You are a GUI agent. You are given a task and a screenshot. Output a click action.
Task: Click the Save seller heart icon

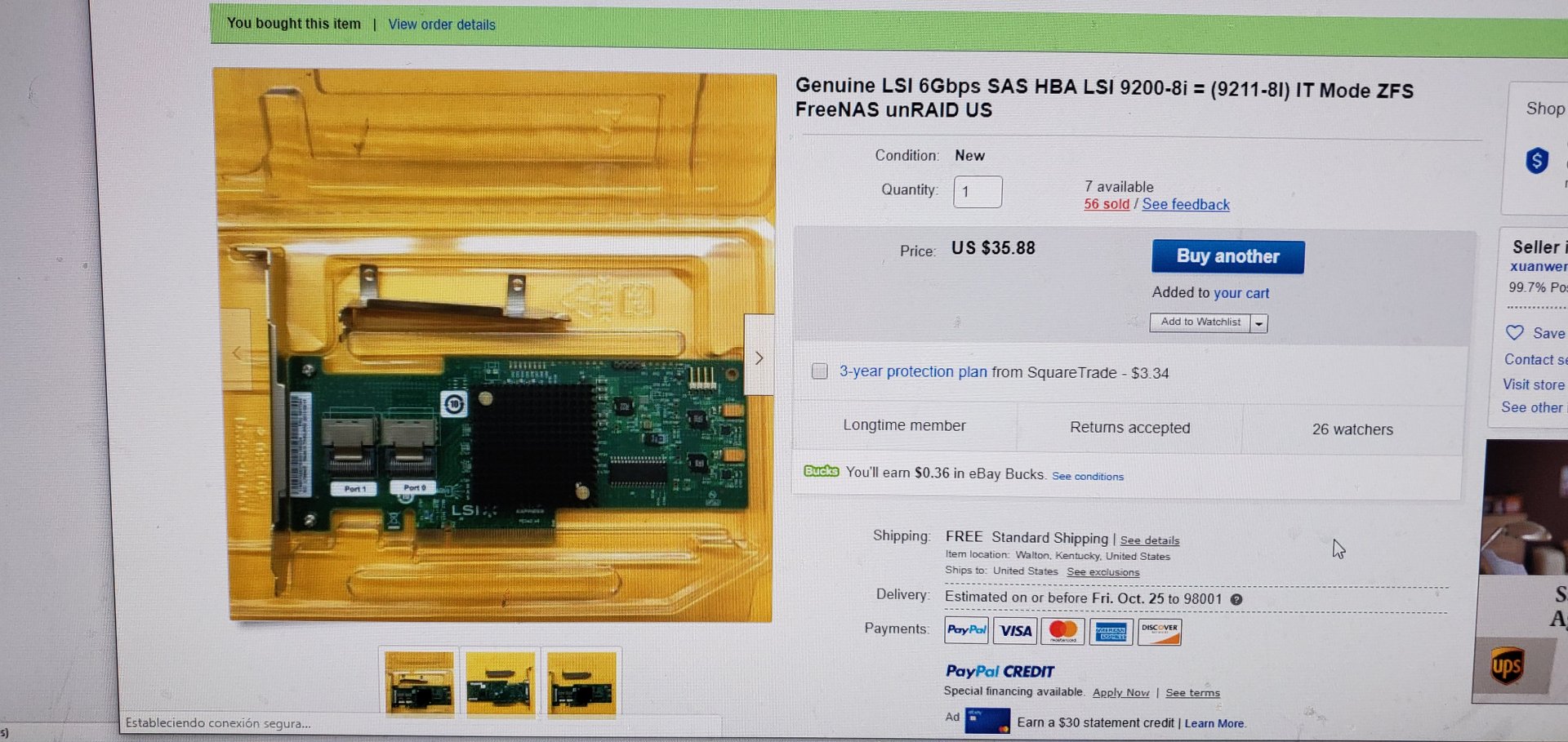coord(1515,333)
